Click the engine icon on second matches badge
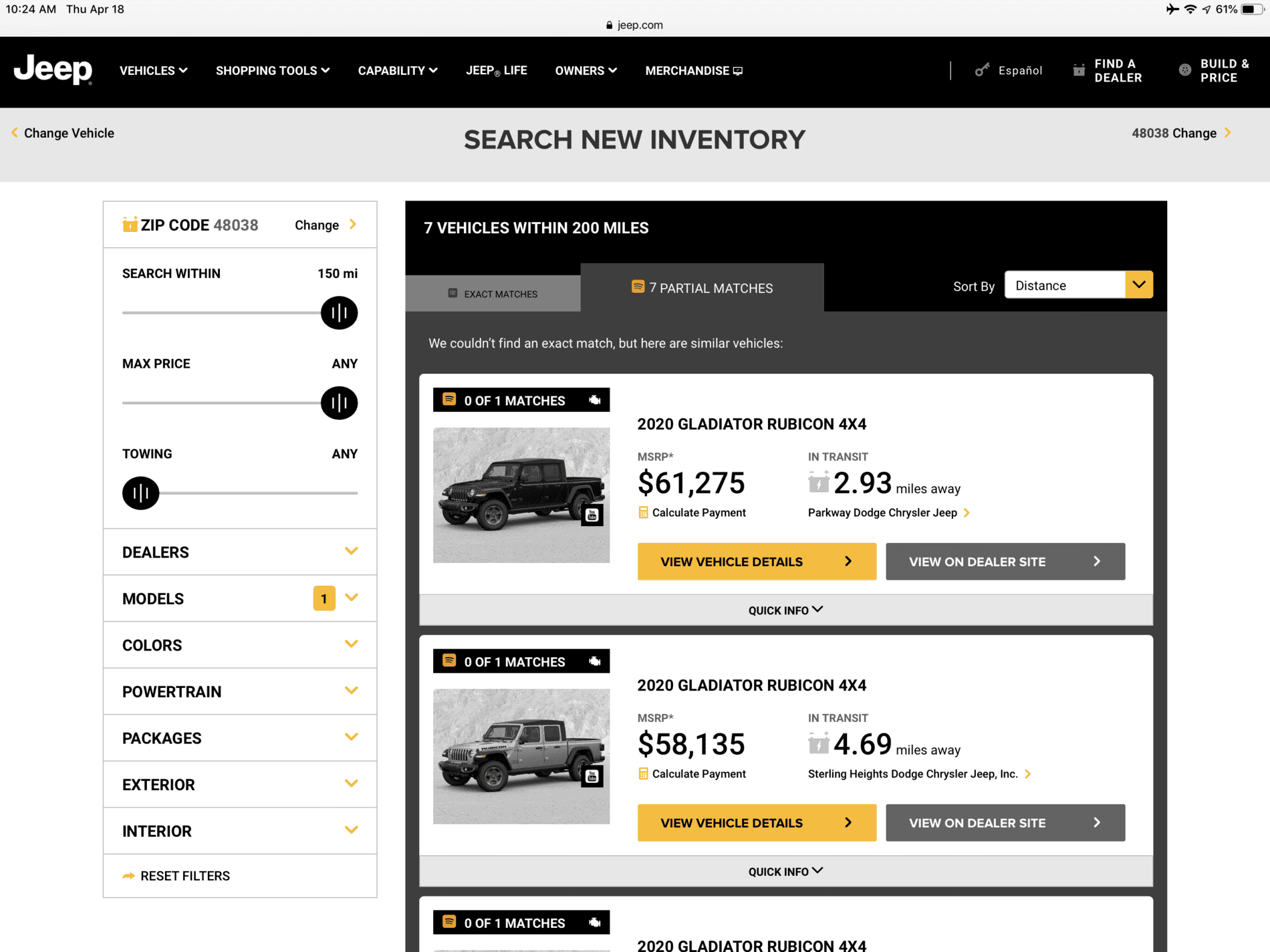The image size is (1270, 952). (594, 661)
